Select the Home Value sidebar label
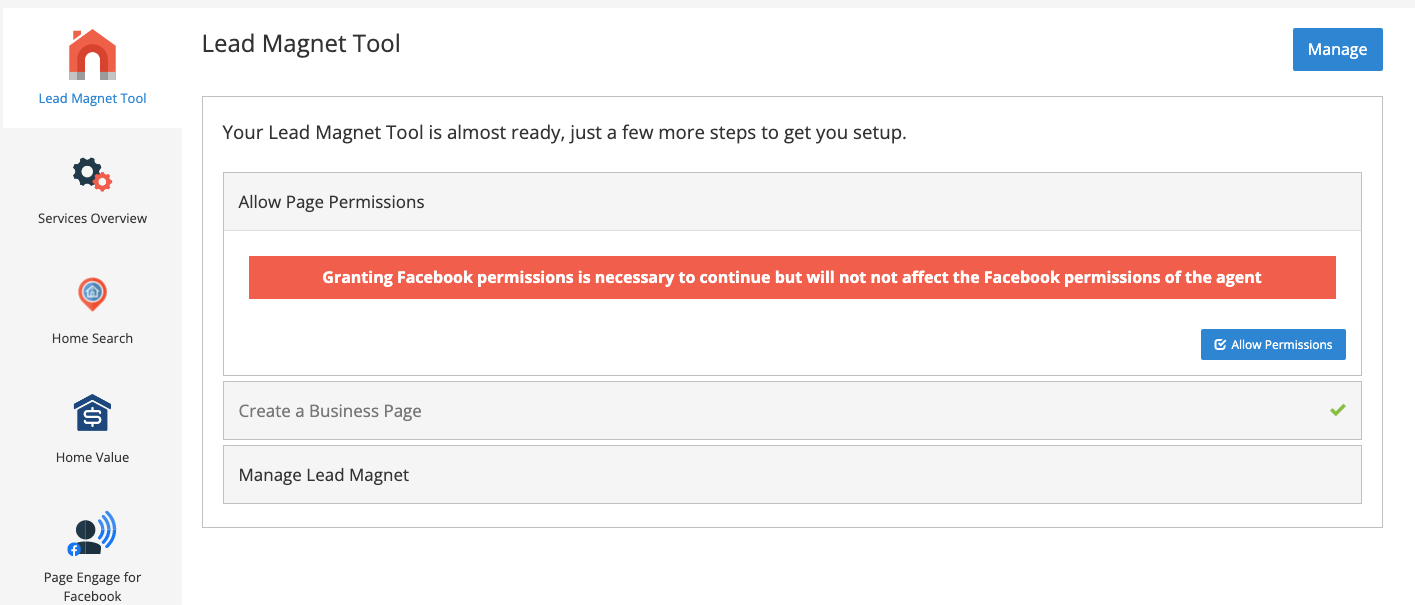 (92, 457)
